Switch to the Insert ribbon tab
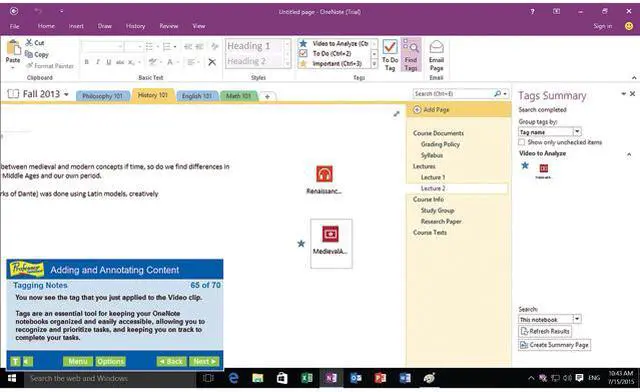This screenshot has height=392, width=640. [x=76, y=26]
